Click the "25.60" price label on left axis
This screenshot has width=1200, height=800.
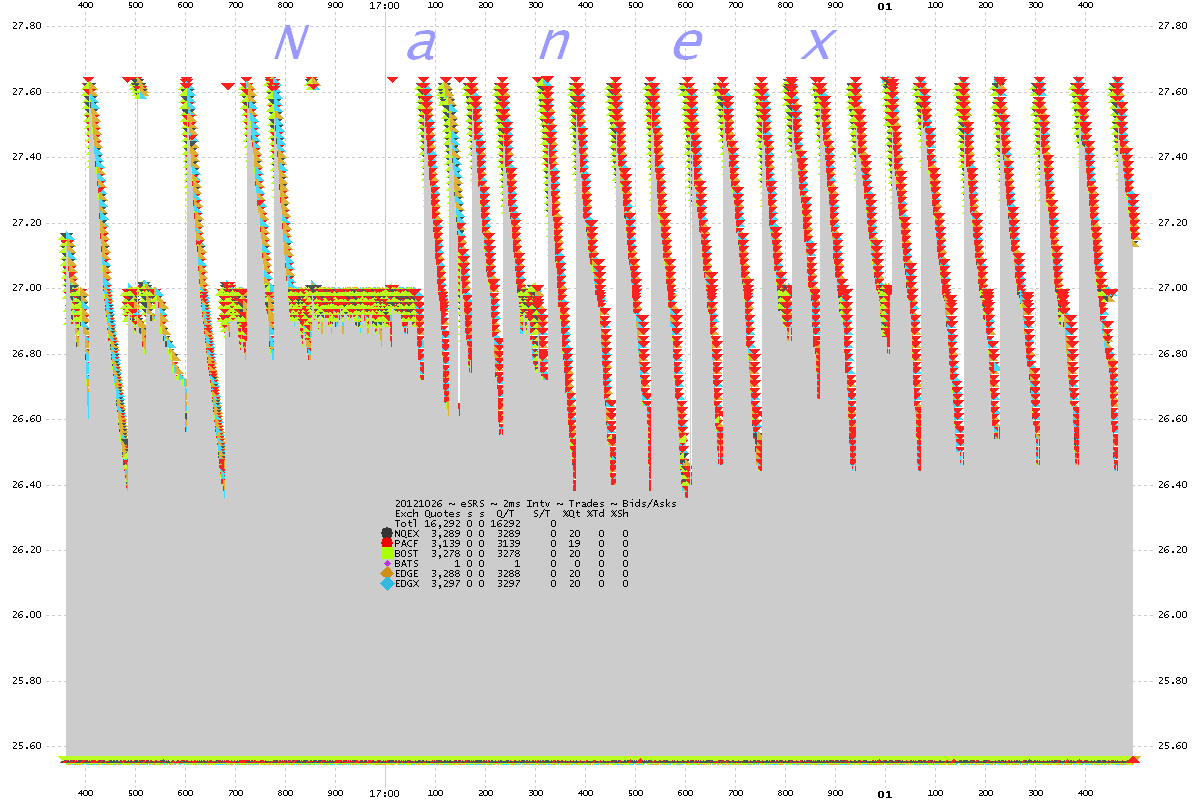[x=26, y=746]
